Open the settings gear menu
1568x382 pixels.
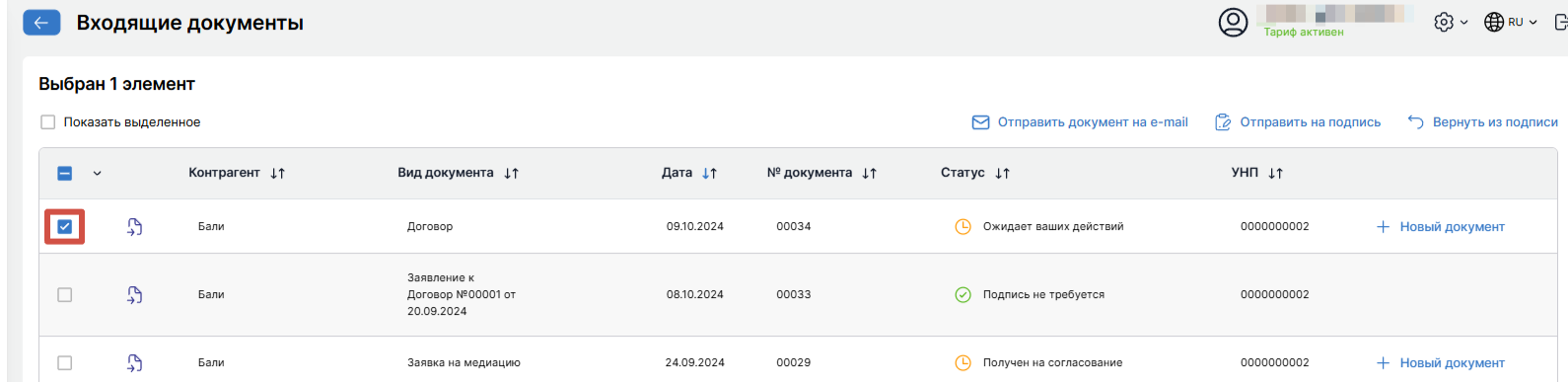click(x=1444, y=22)
